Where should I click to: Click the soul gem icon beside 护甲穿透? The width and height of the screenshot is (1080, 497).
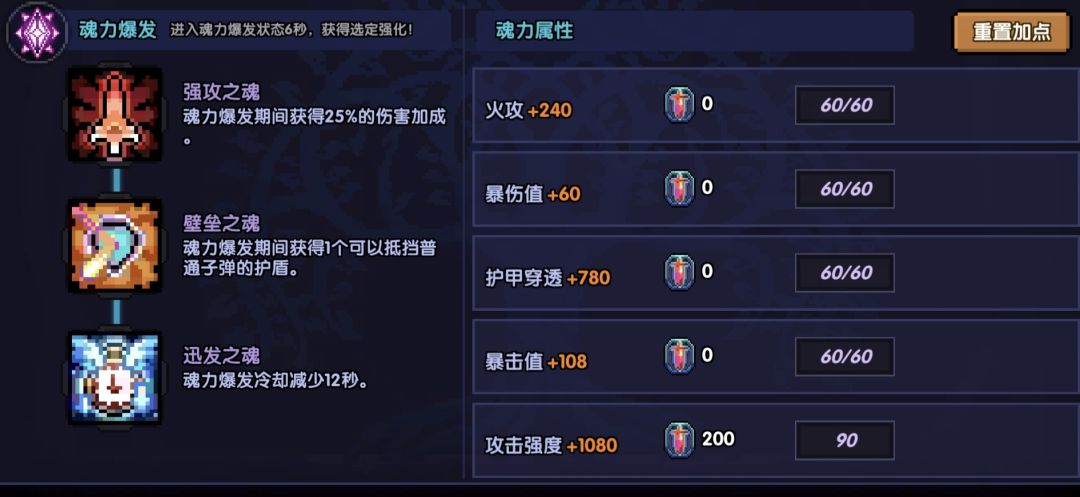[x=680, y=272]
